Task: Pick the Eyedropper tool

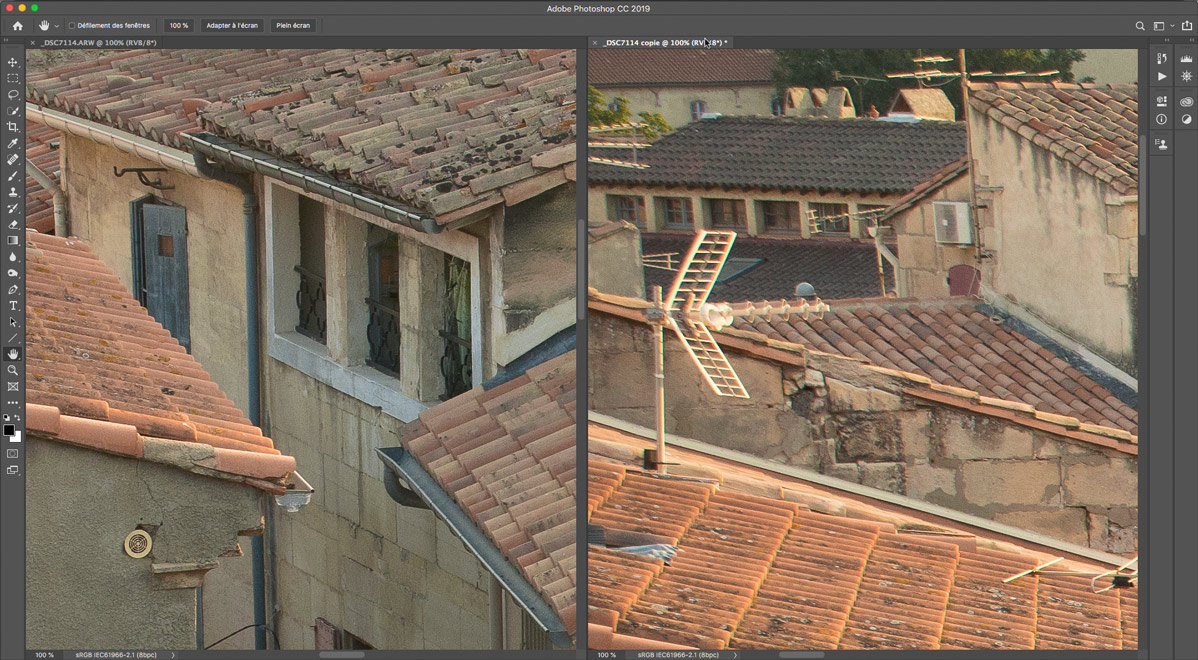Action: [x=13, y=143]
